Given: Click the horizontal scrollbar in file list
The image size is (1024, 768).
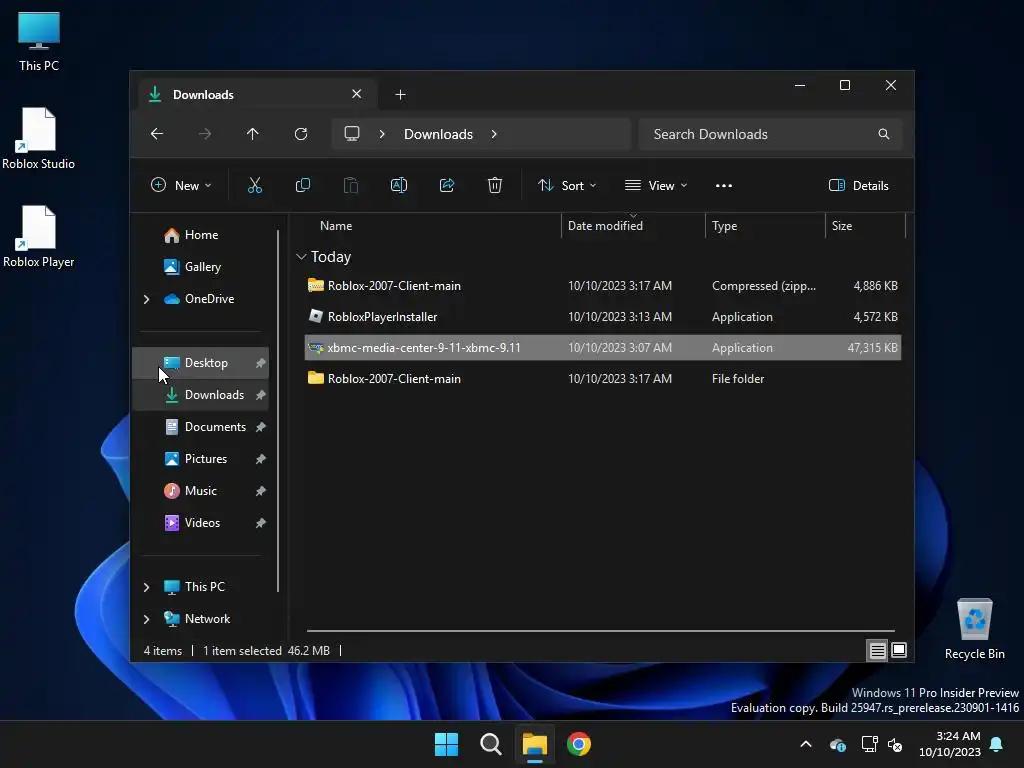Looking at the screenshot, I should 601,631.
